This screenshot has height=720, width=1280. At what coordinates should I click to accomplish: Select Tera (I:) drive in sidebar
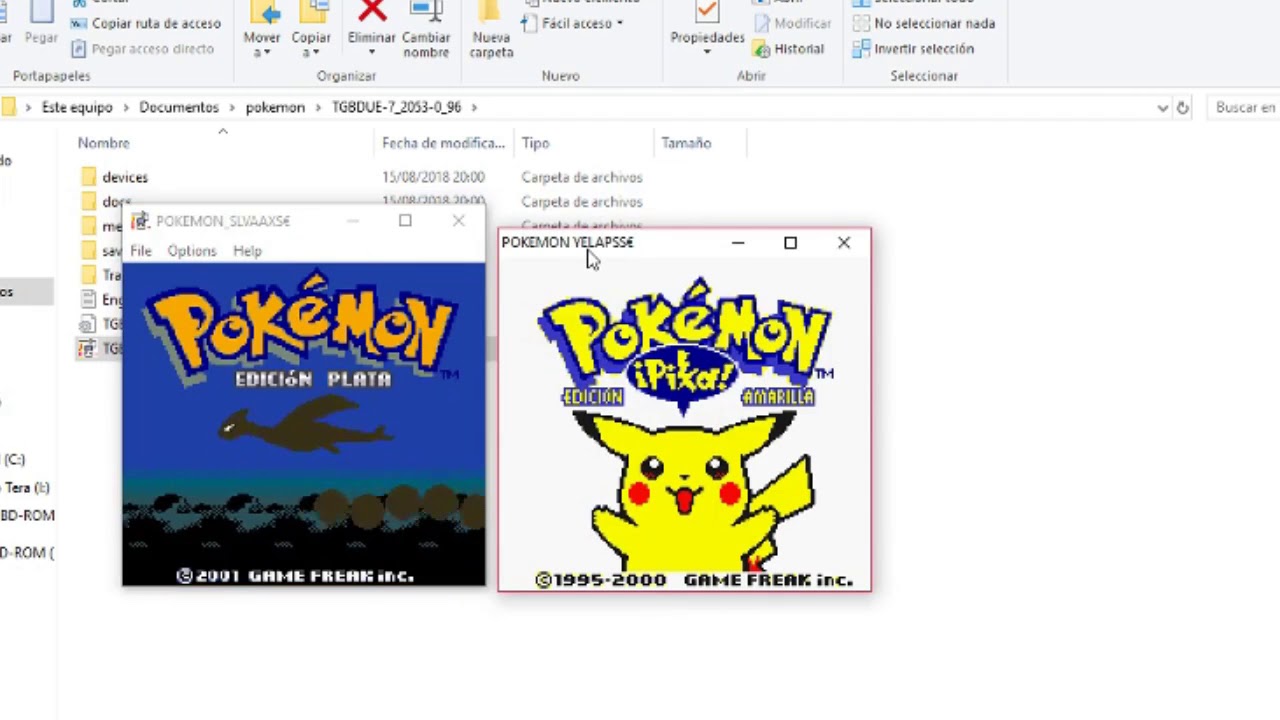[x=25, y=488]
